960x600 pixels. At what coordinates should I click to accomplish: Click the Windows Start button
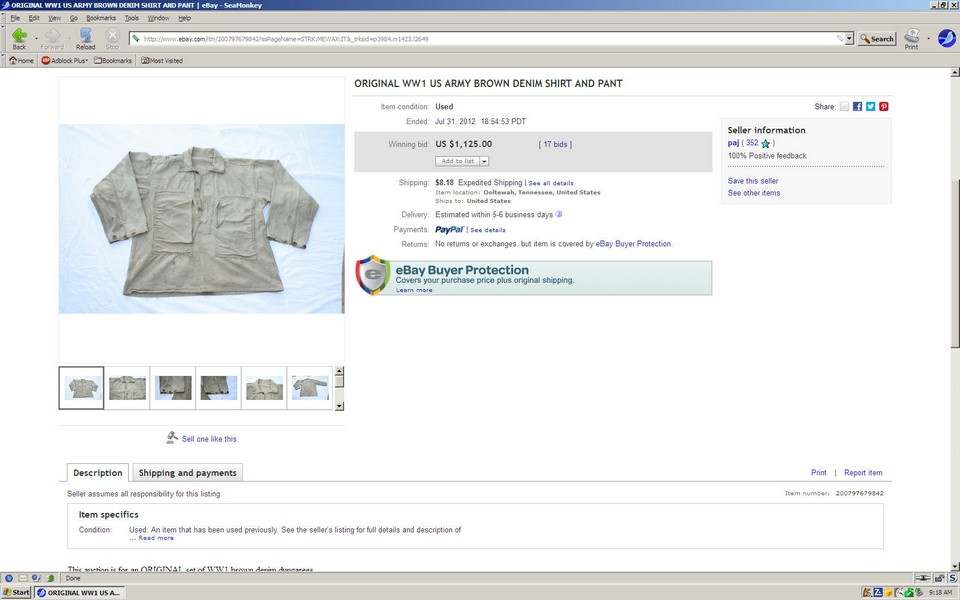[x=16, y=592]
